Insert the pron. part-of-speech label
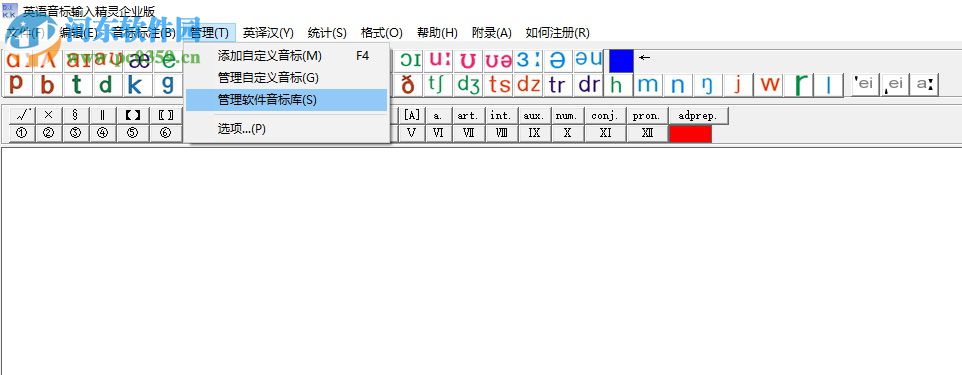 pyautogui.click(x=647, y=115)
